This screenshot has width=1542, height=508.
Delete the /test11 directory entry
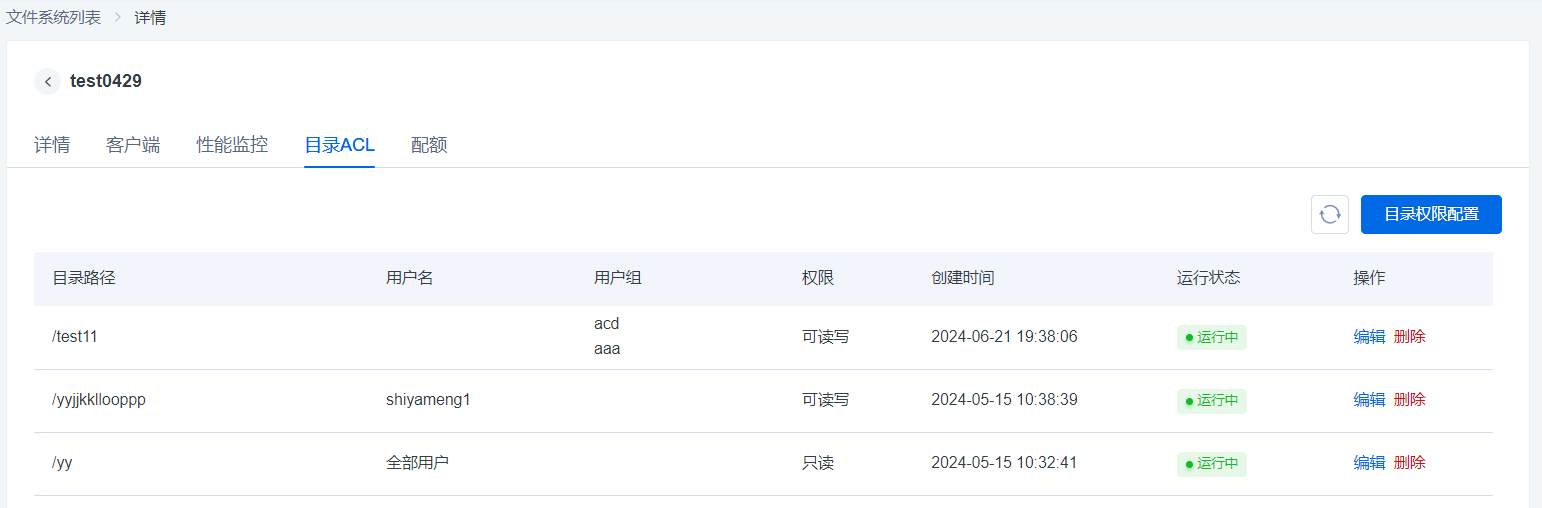pyautogui.click(x=1410, y=337)
